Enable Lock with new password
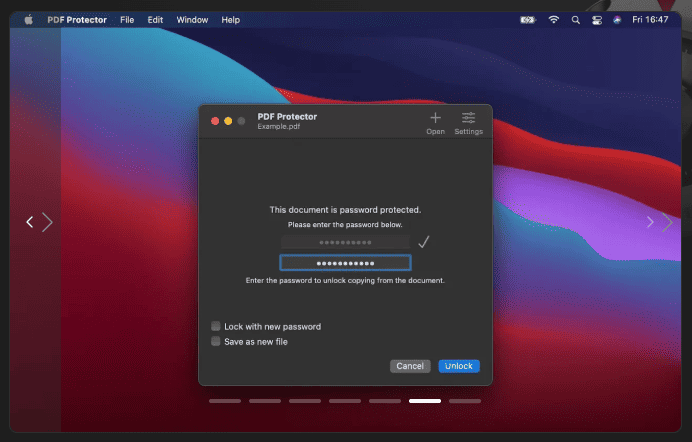The height and width of the screenshot is (442, 692). tap(215, 326)
